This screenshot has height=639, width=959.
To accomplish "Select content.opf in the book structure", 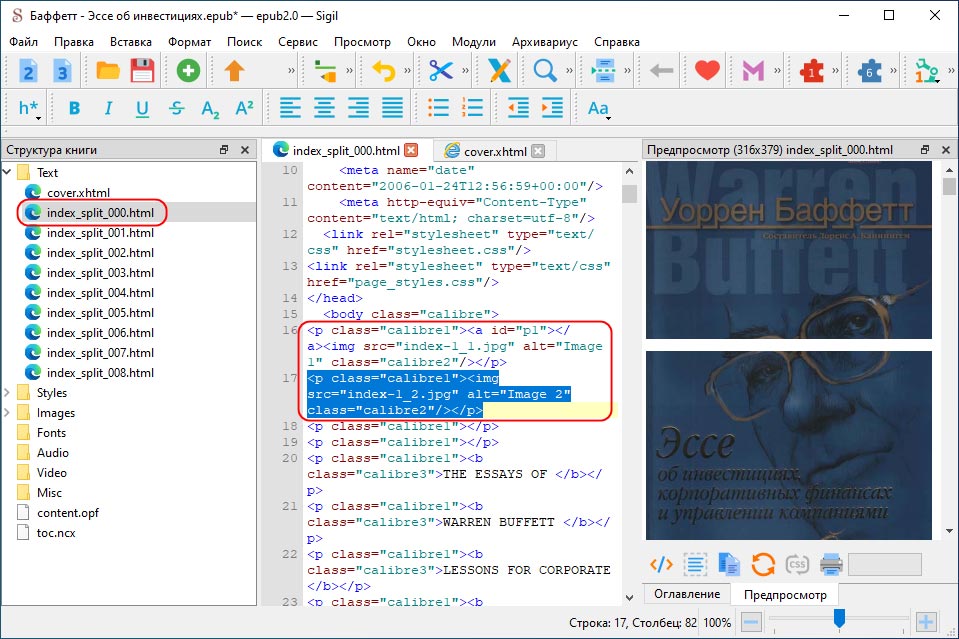I will pos(67,512).
